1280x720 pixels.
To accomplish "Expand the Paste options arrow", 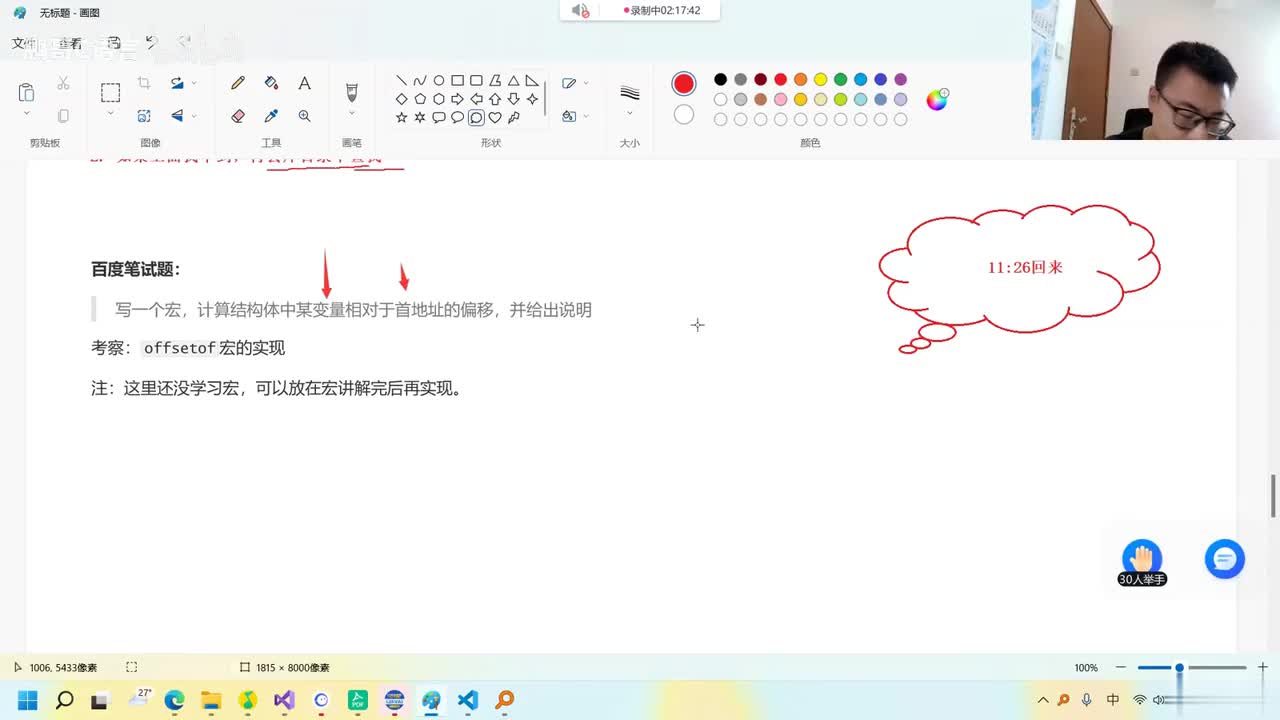I will click(x=26, y=113).
